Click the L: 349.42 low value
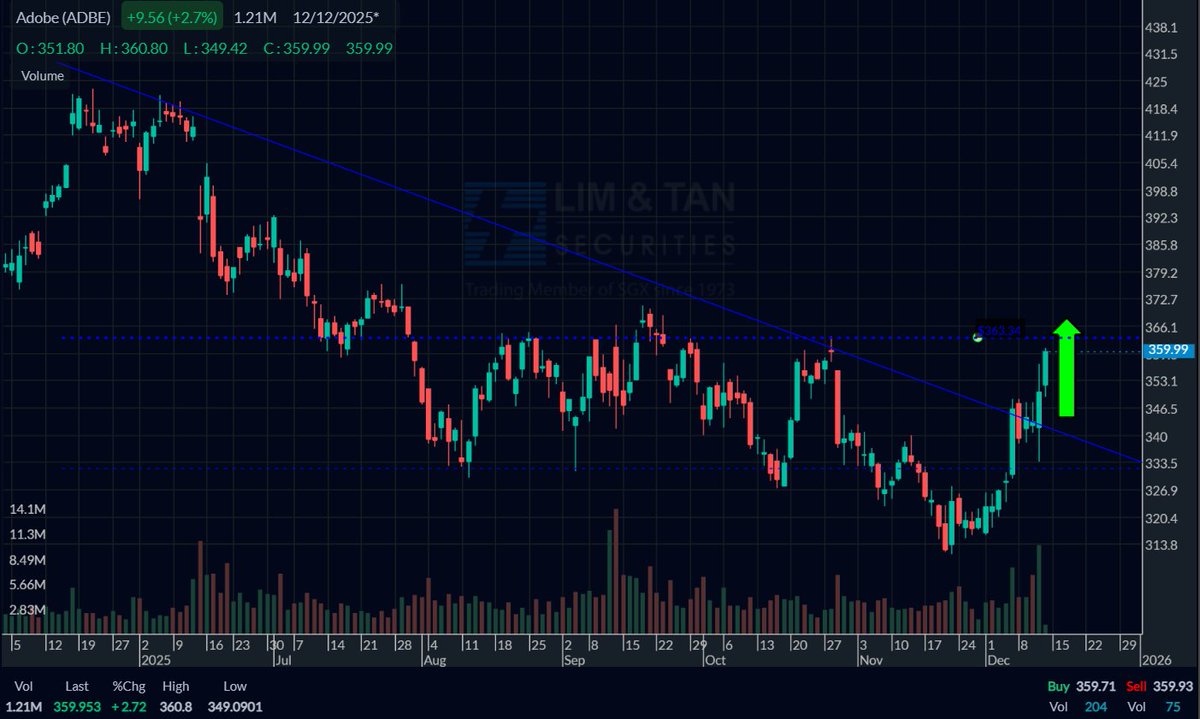 [x=216, y=47]
